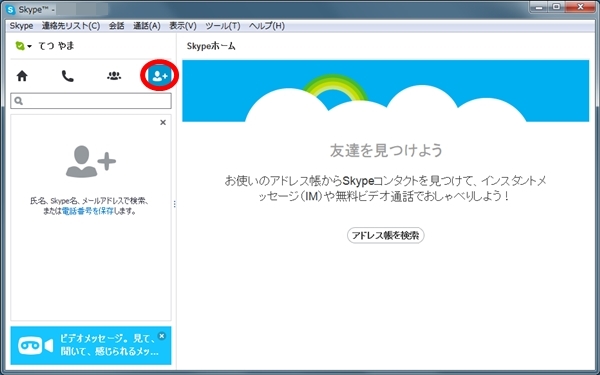Maximize the Skype window

[x=556, y=7]
